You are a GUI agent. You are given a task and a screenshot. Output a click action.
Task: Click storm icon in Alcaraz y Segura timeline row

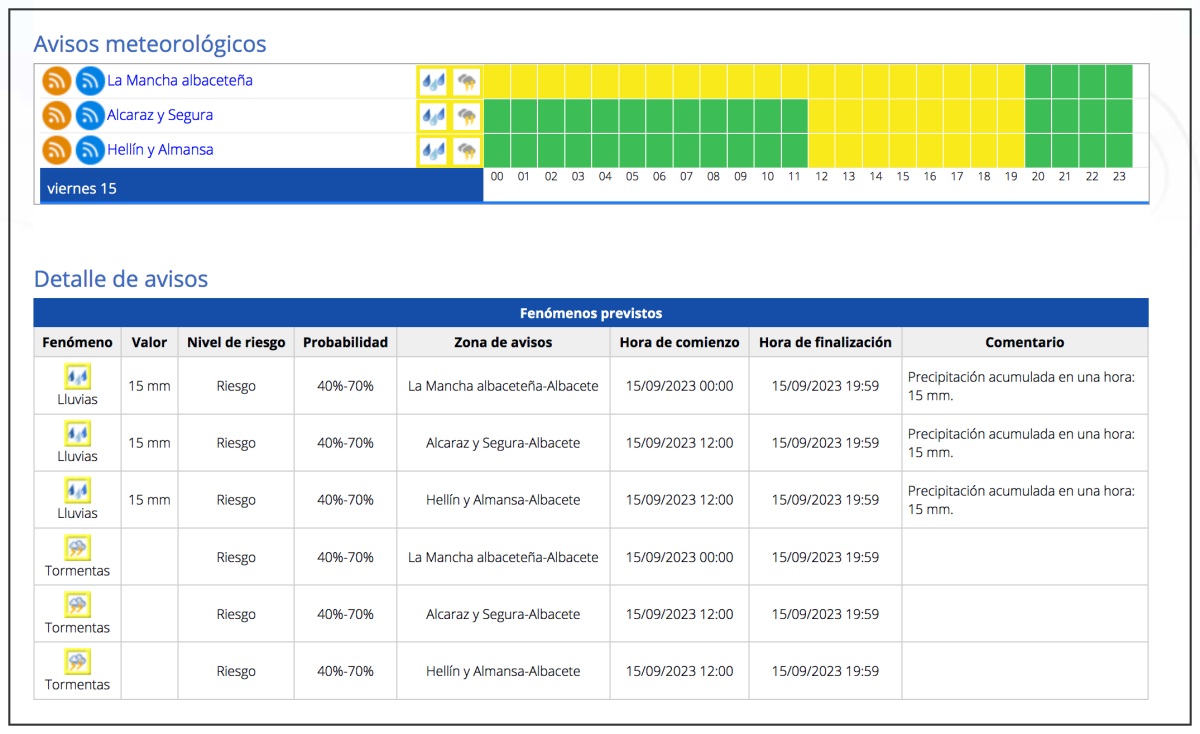pyautogui.click(x=466, y=116)
